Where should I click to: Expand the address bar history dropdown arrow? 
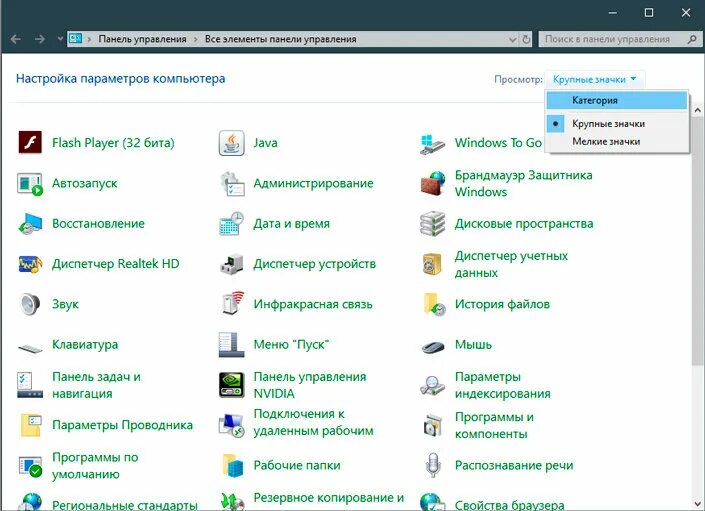[512, 40]
